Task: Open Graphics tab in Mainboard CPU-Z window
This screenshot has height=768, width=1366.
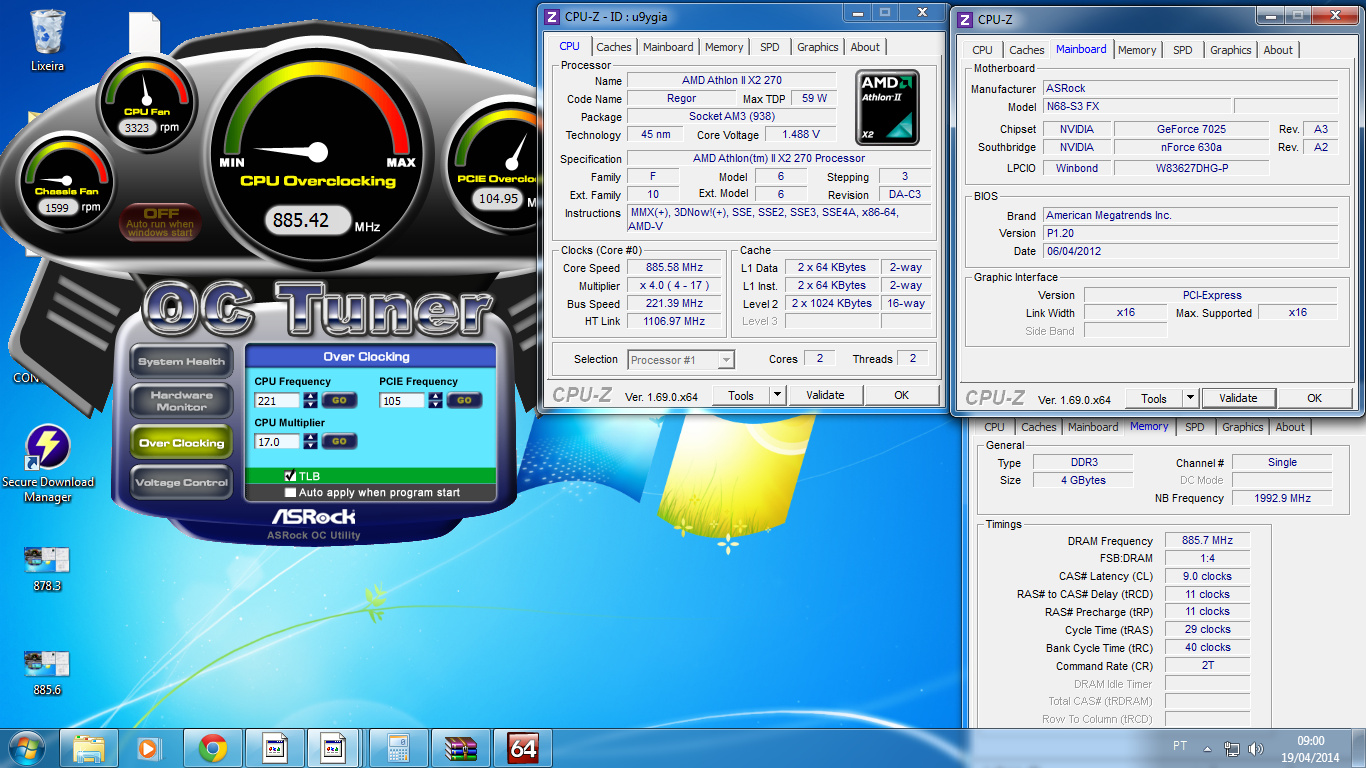Action: click(1230, 50)
